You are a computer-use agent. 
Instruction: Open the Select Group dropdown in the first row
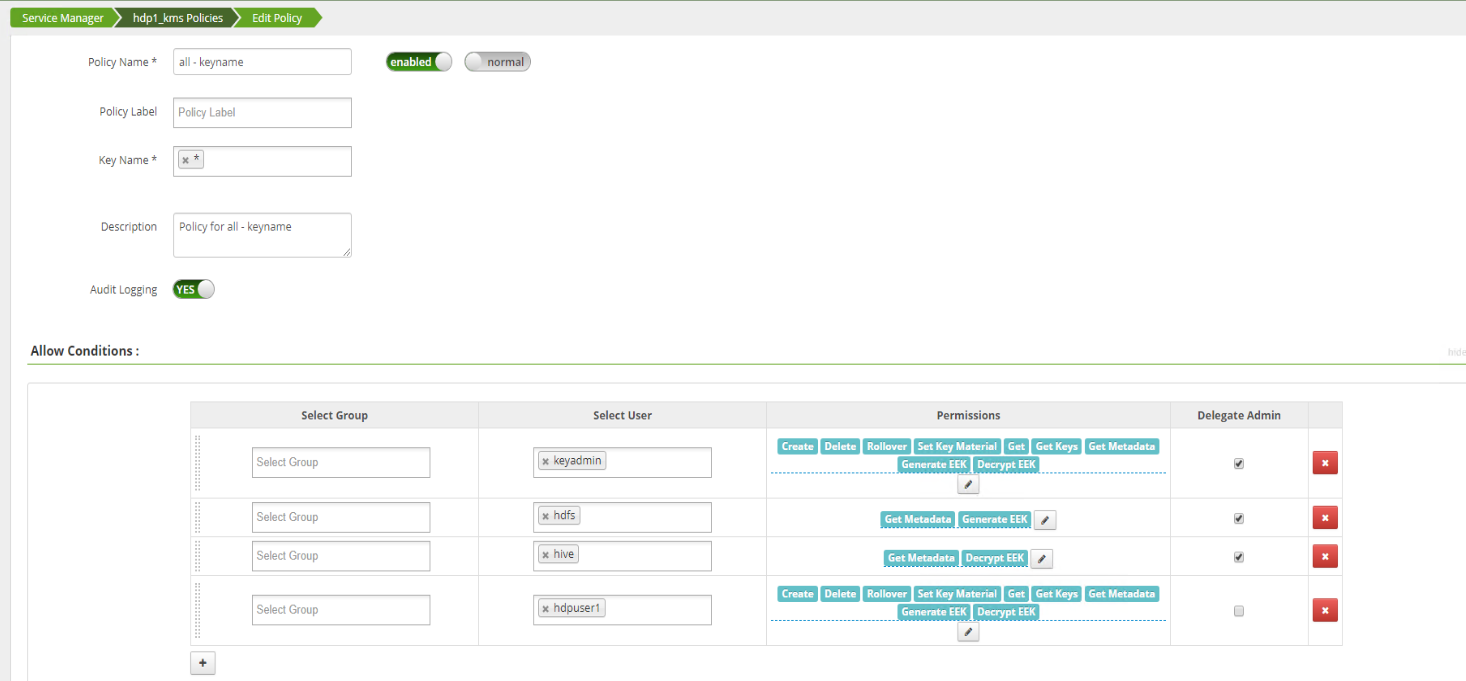[x=340, y=462]
